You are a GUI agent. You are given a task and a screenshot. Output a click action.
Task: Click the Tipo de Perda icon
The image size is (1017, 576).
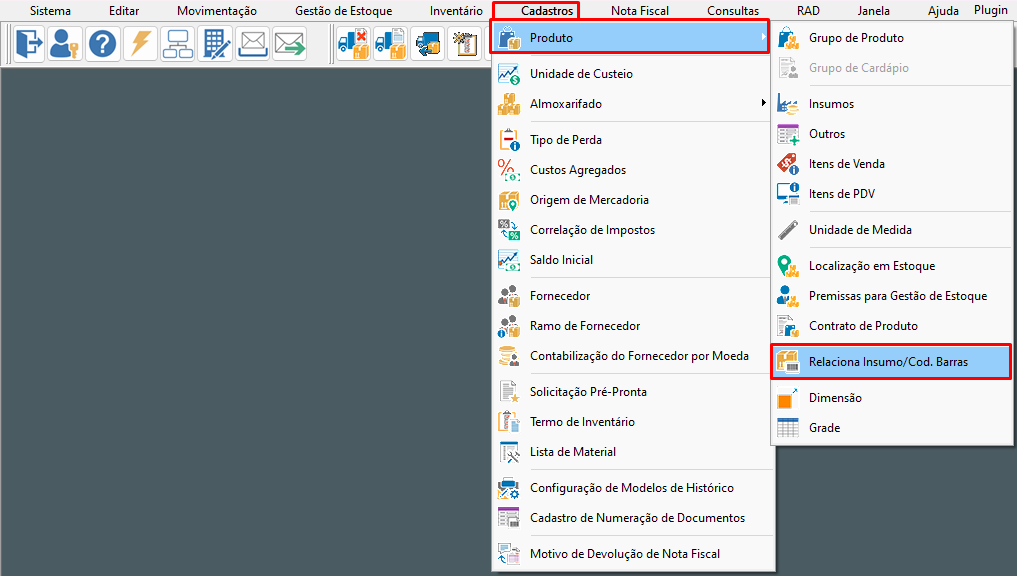point(509,139)
